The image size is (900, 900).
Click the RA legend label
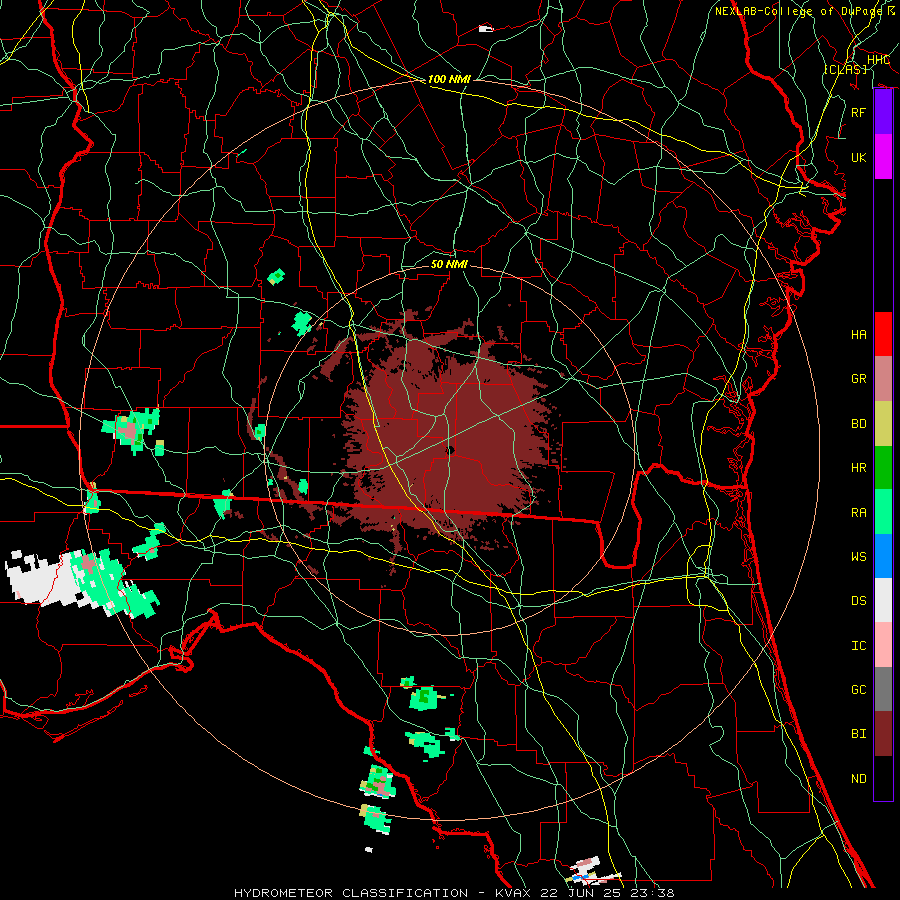point(858,513)
